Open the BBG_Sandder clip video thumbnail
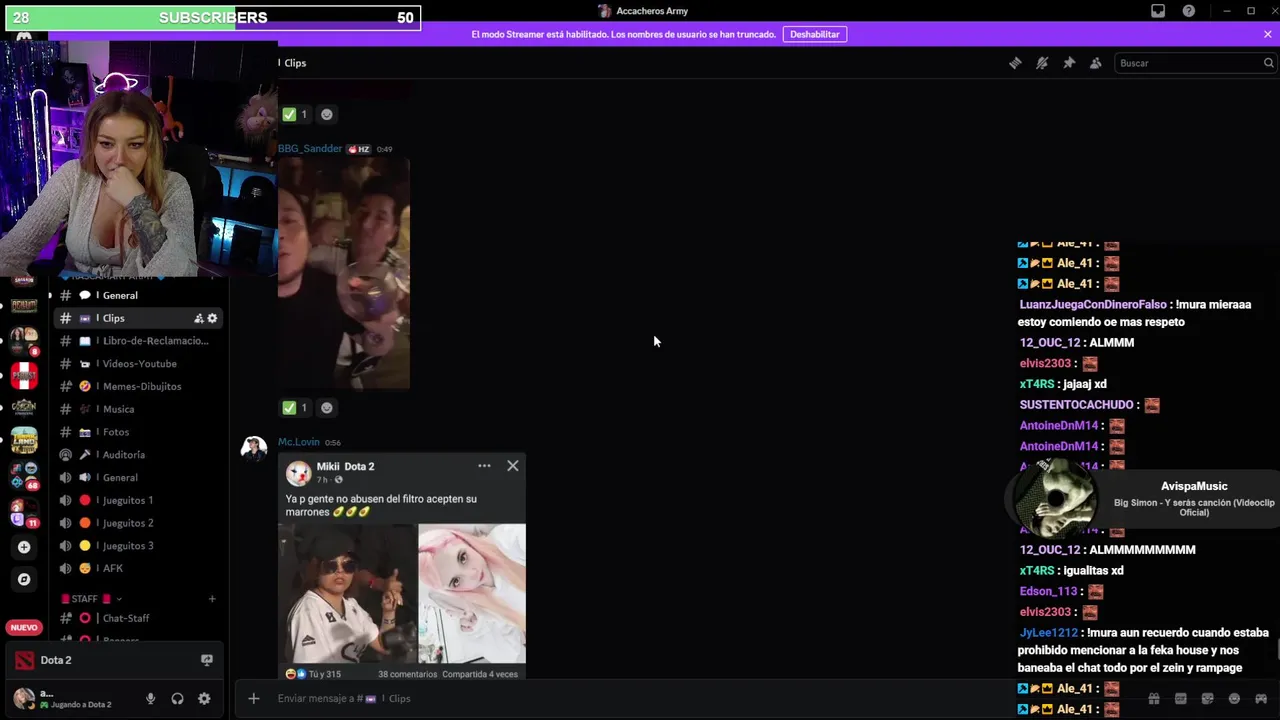The width and height of the screenshot is (1280, 720). tap(344, 273)
